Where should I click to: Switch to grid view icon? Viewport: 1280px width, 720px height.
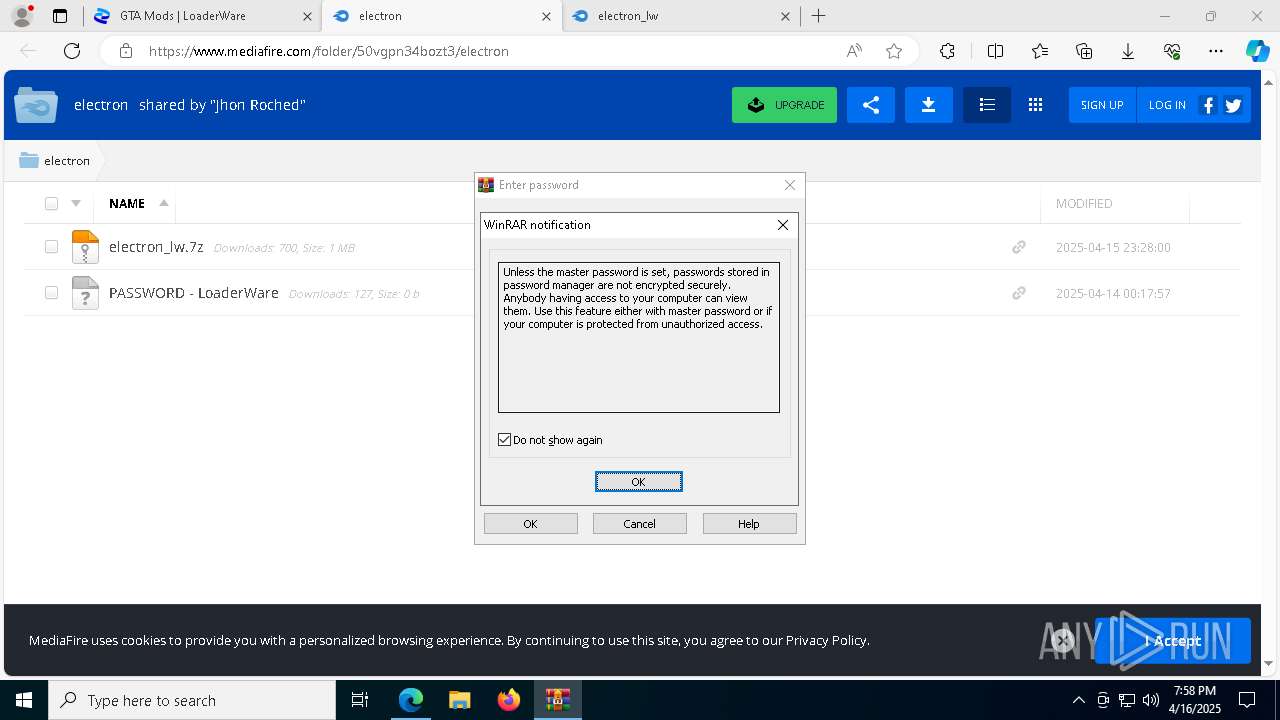[1035, 105]
